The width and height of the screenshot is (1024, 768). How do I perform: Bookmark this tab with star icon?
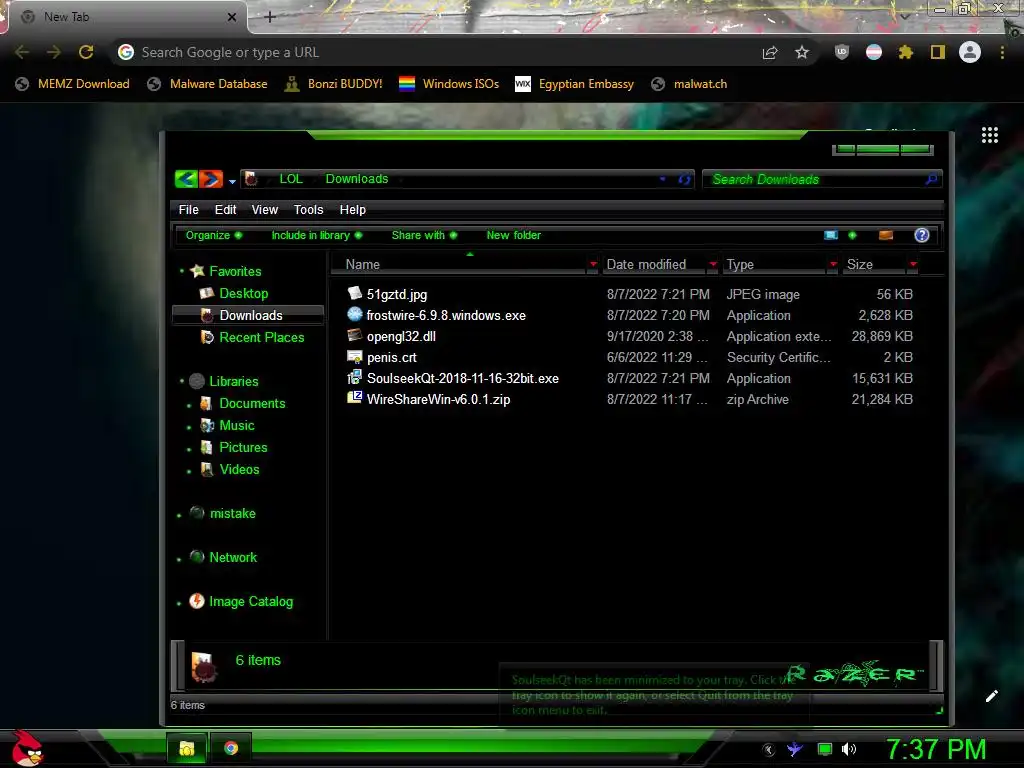click(x=802, y=52)
